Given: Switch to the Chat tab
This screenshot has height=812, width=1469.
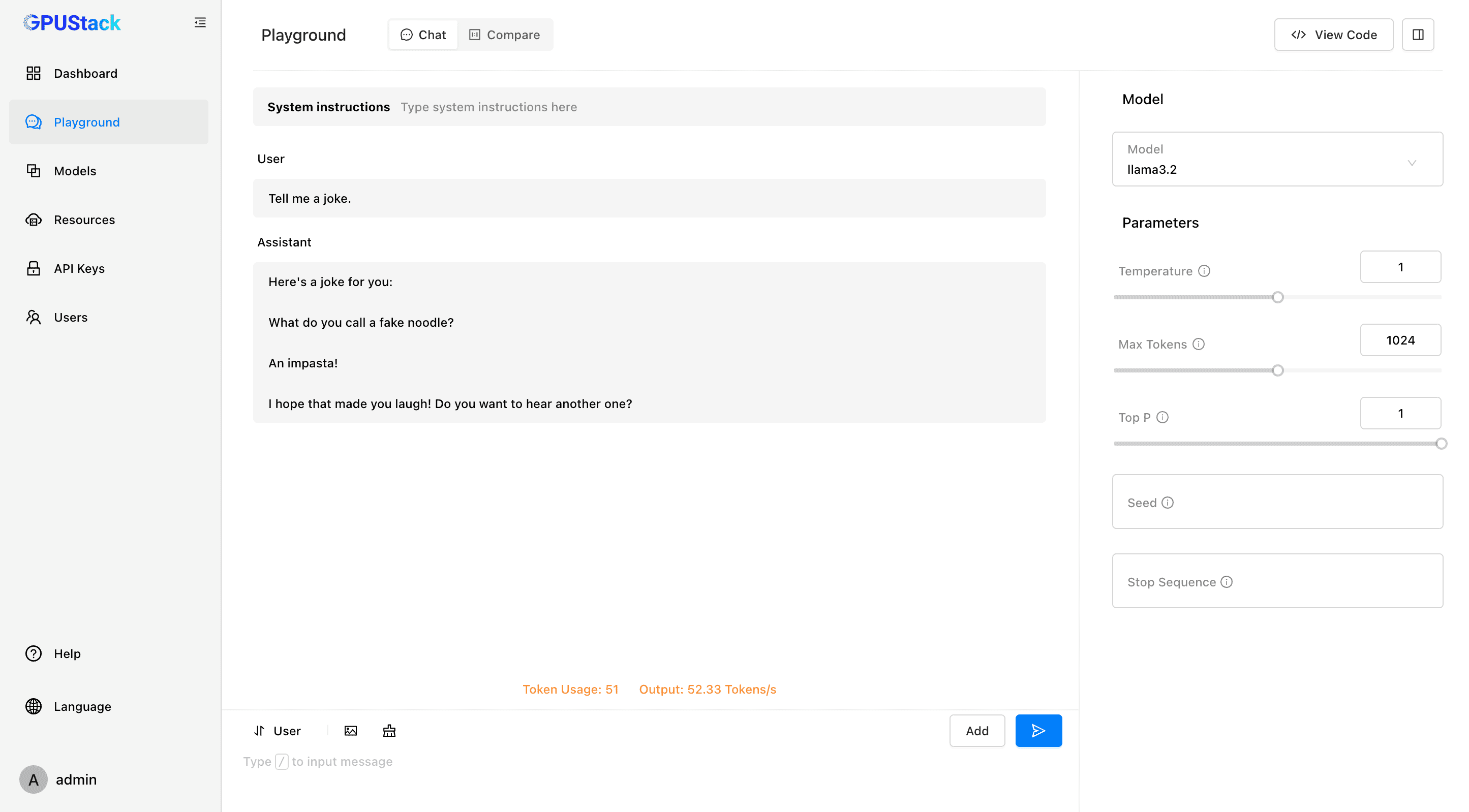Looking at the screenshot, I should [x=421, y=34].
